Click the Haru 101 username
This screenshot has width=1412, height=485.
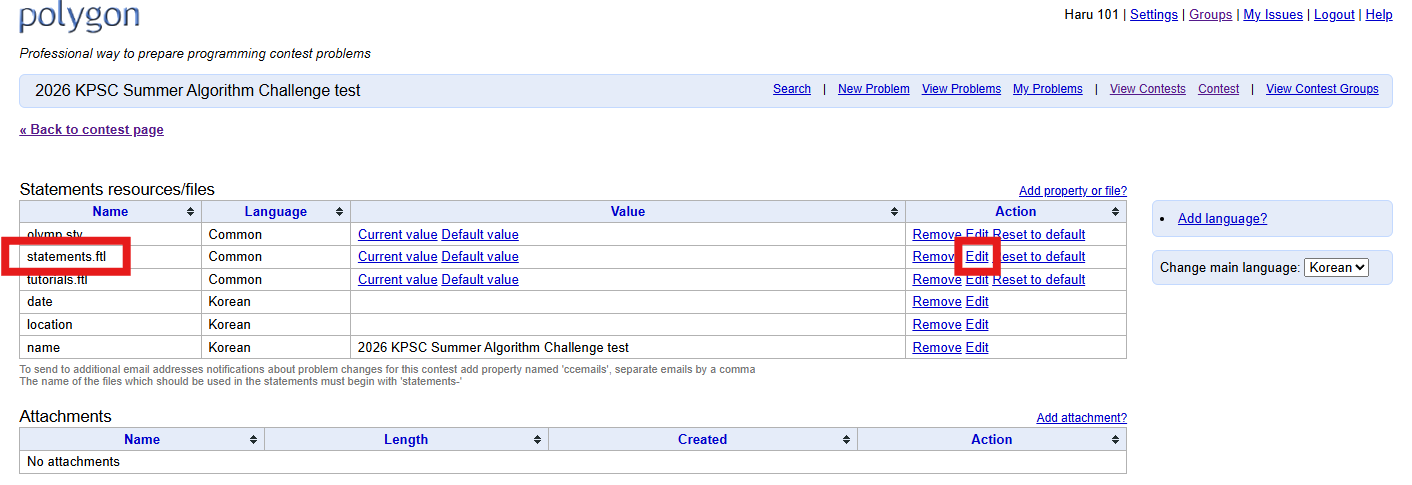point(1092,15)
